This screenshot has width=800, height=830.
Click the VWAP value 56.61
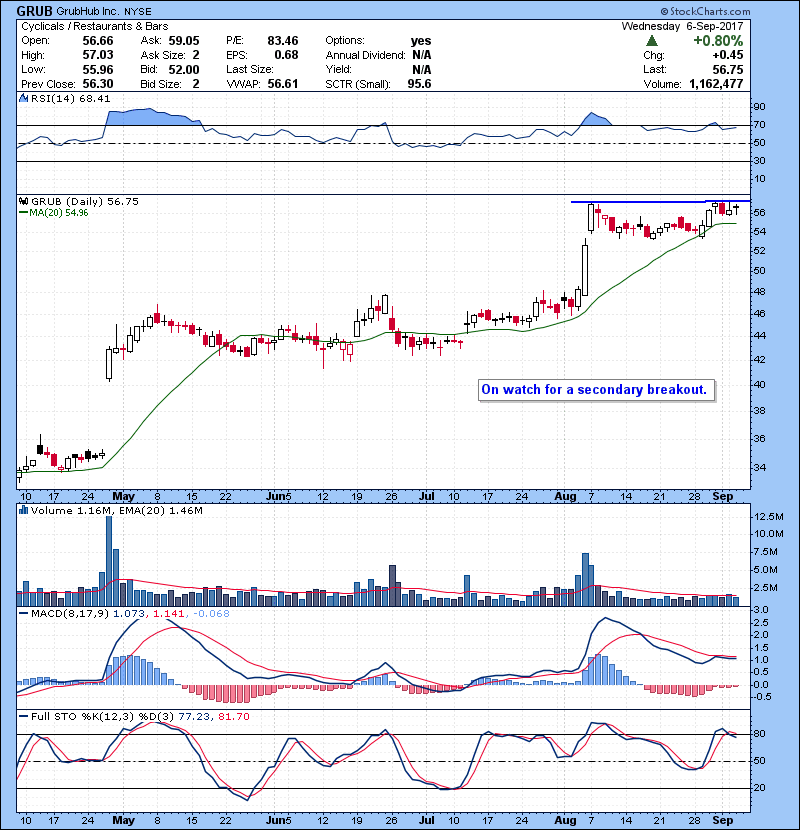coord(283,84)
